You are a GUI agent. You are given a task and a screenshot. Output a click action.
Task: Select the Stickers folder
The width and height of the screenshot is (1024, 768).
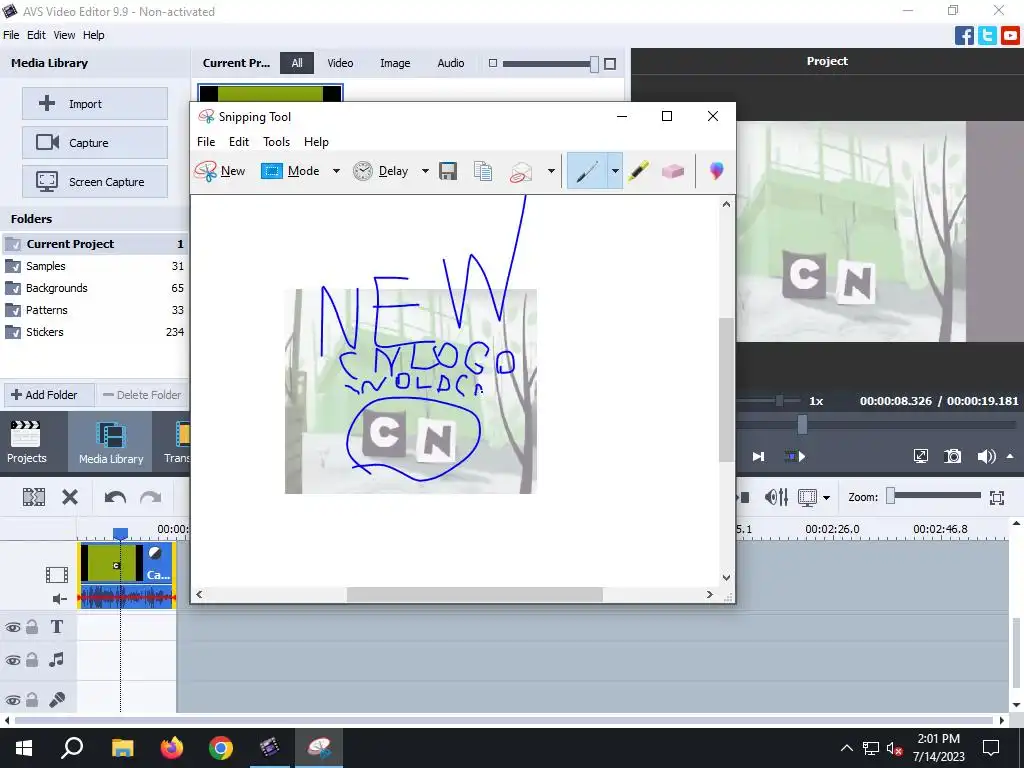(x=95, y=332)
